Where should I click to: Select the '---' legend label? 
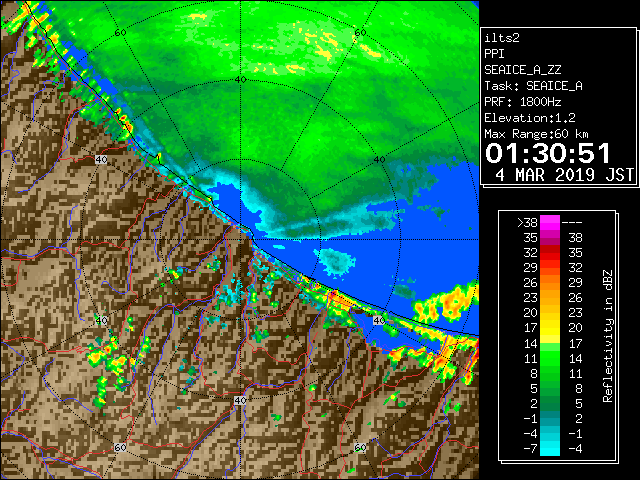pyautogui.click(x=572, y=223)
